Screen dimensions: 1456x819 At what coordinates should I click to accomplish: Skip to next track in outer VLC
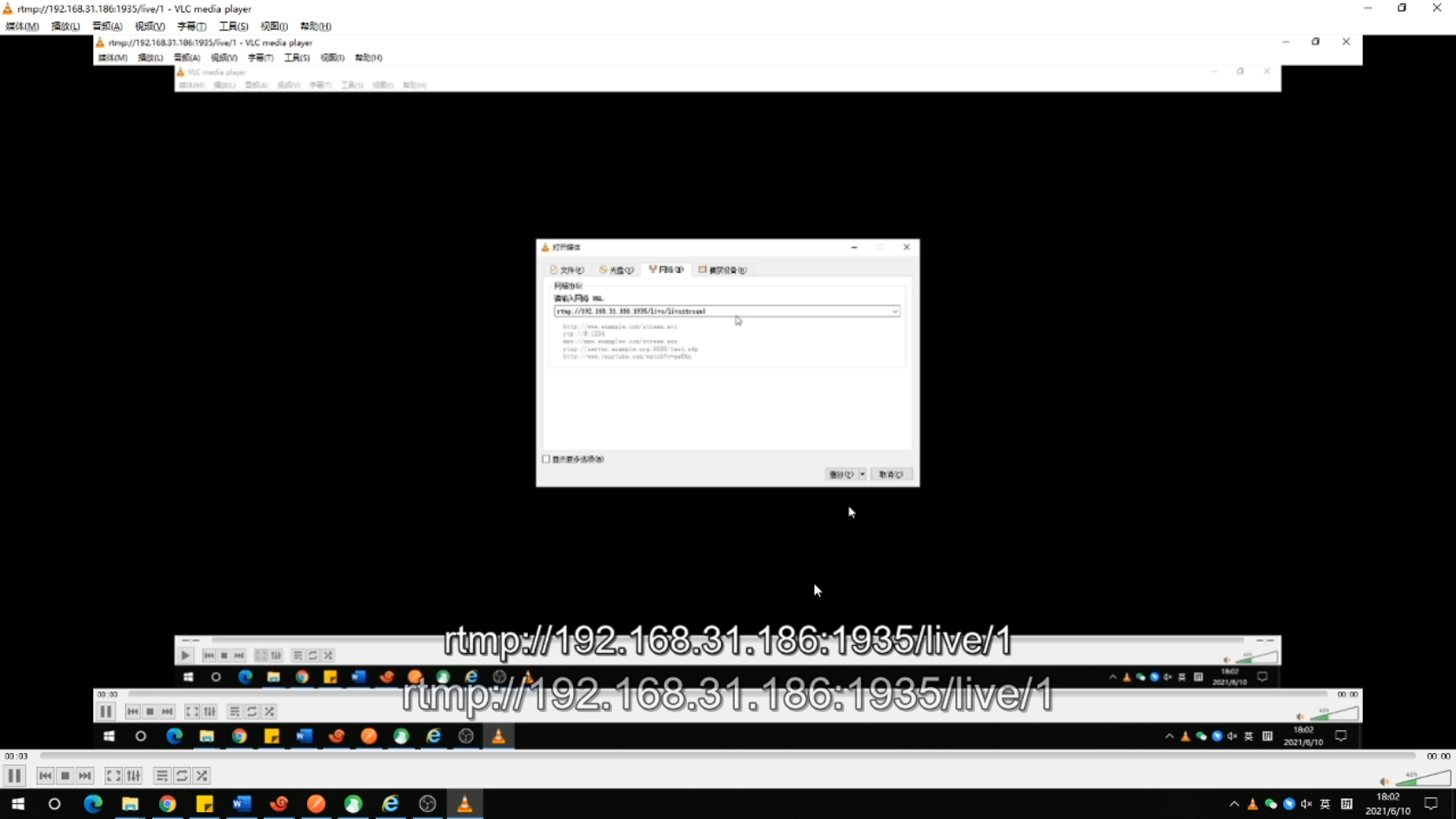pyautogui.click(x=85, y=776)
